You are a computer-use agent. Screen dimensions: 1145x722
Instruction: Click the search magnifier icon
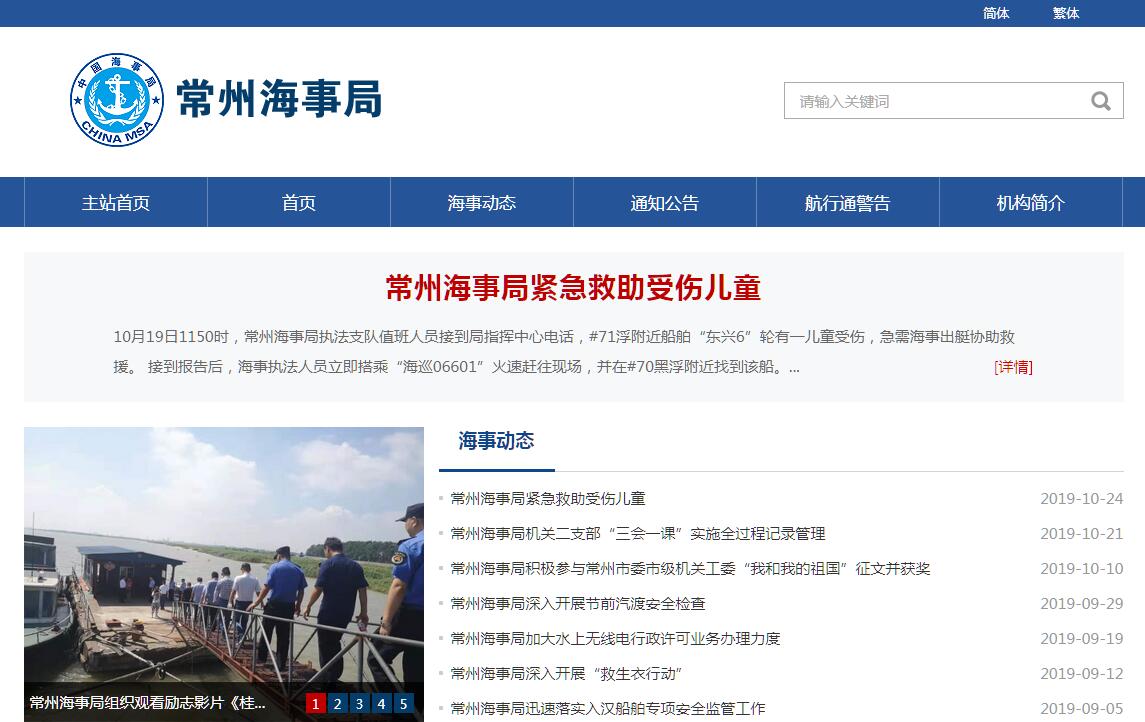coord(1100,101)
